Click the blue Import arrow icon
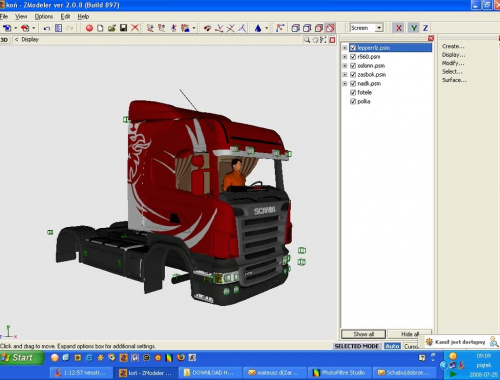Image resolution: width=500 pixels, height=380 pixels. coord(7,28)
